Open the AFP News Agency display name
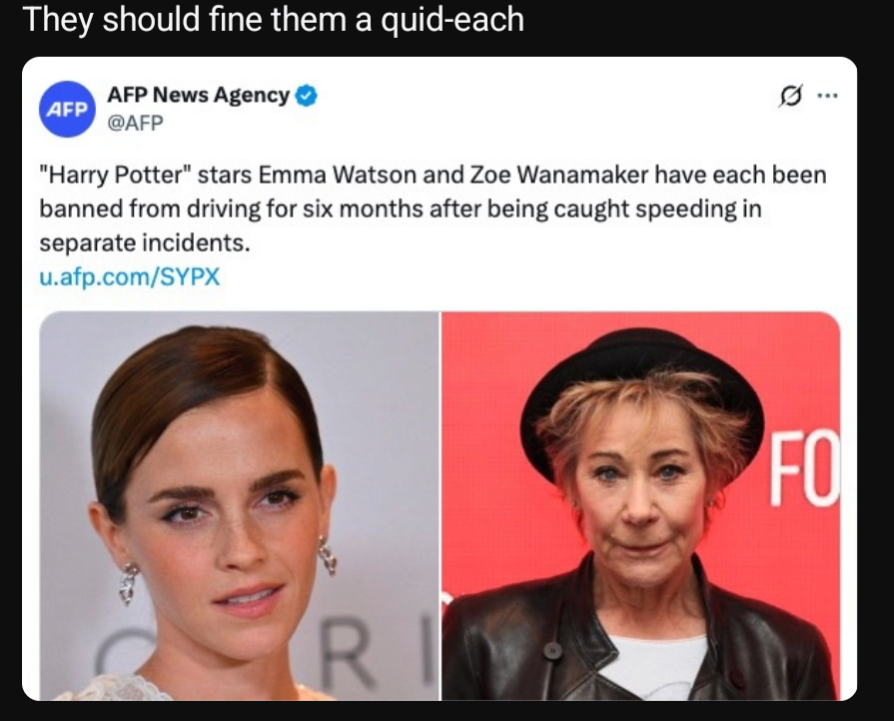Image resolution: width=894 pixels, height=721 pixels. click(198, 95)
